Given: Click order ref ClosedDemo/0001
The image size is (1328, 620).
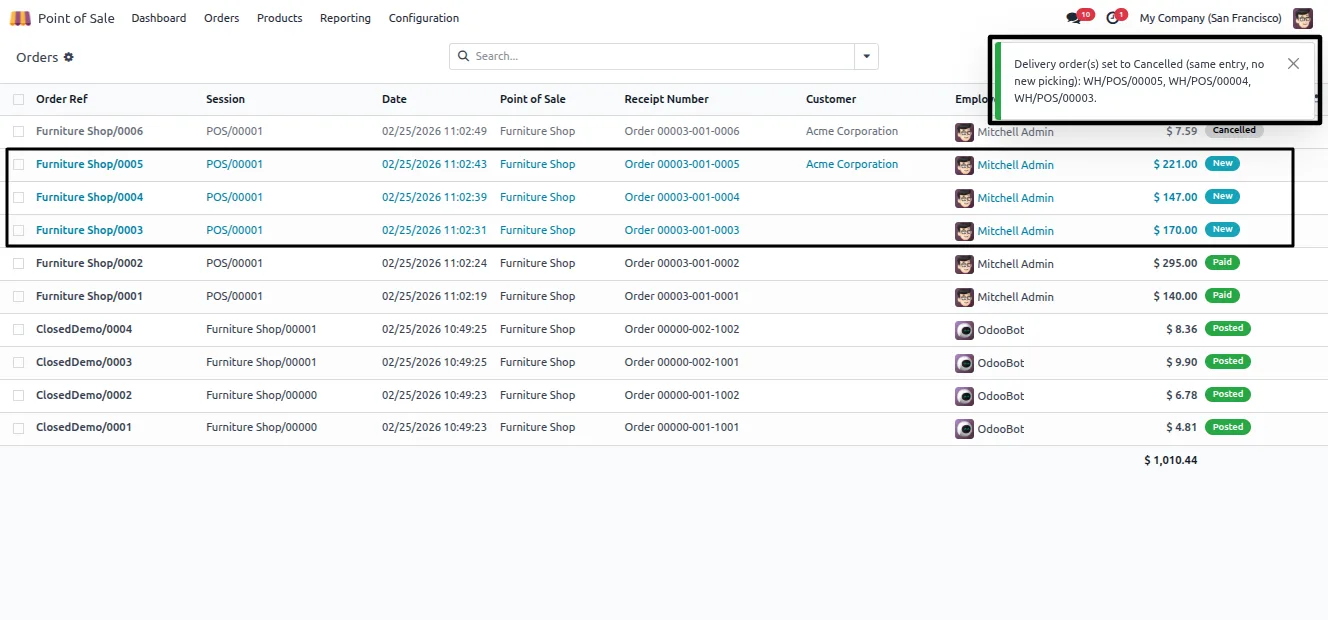Looking at the screenshot, I should pyautogui.click(x=84, y=427).
